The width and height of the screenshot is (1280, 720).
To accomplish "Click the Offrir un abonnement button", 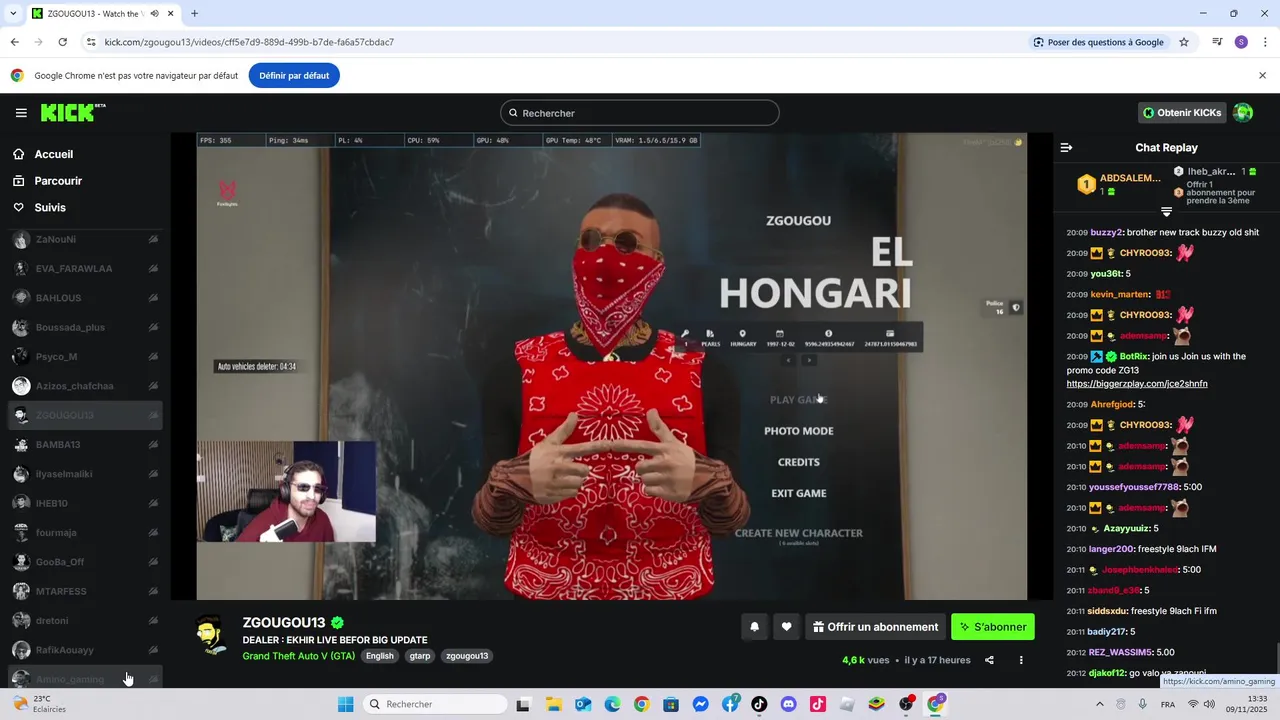I will click(875, 627).
